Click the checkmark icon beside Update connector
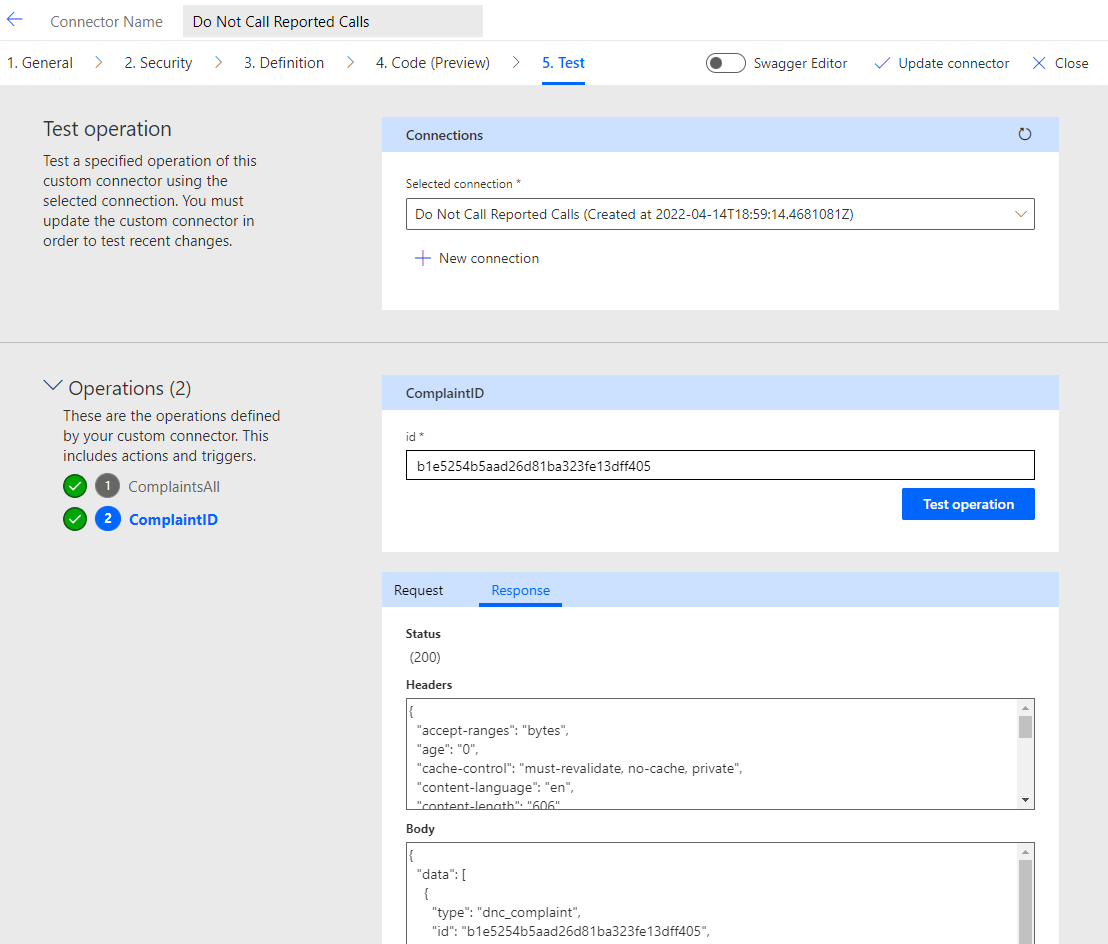 [882, 63]
